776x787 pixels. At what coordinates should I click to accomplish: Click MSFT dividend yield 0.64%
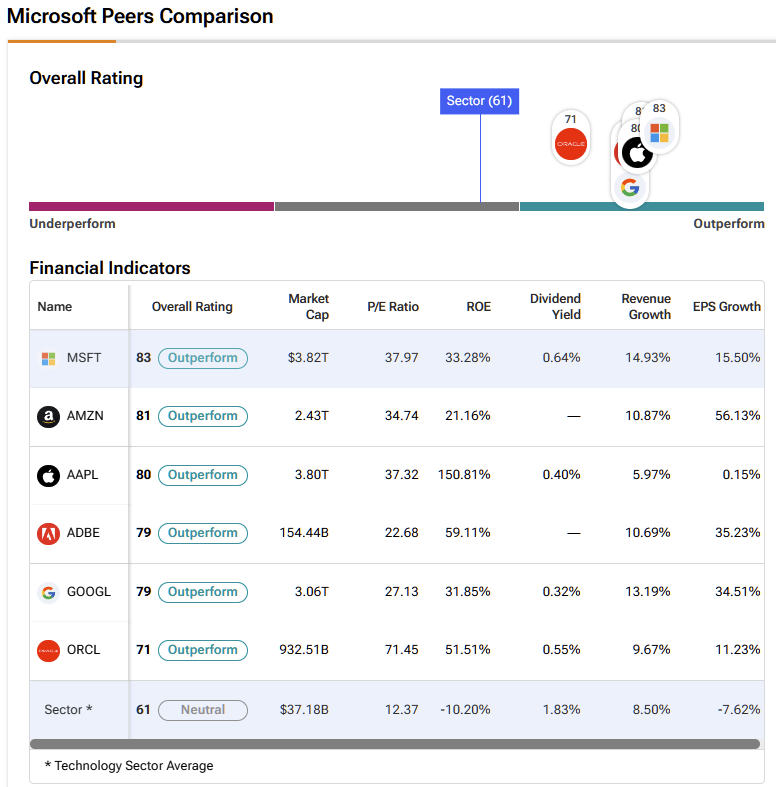click(561, 358)
